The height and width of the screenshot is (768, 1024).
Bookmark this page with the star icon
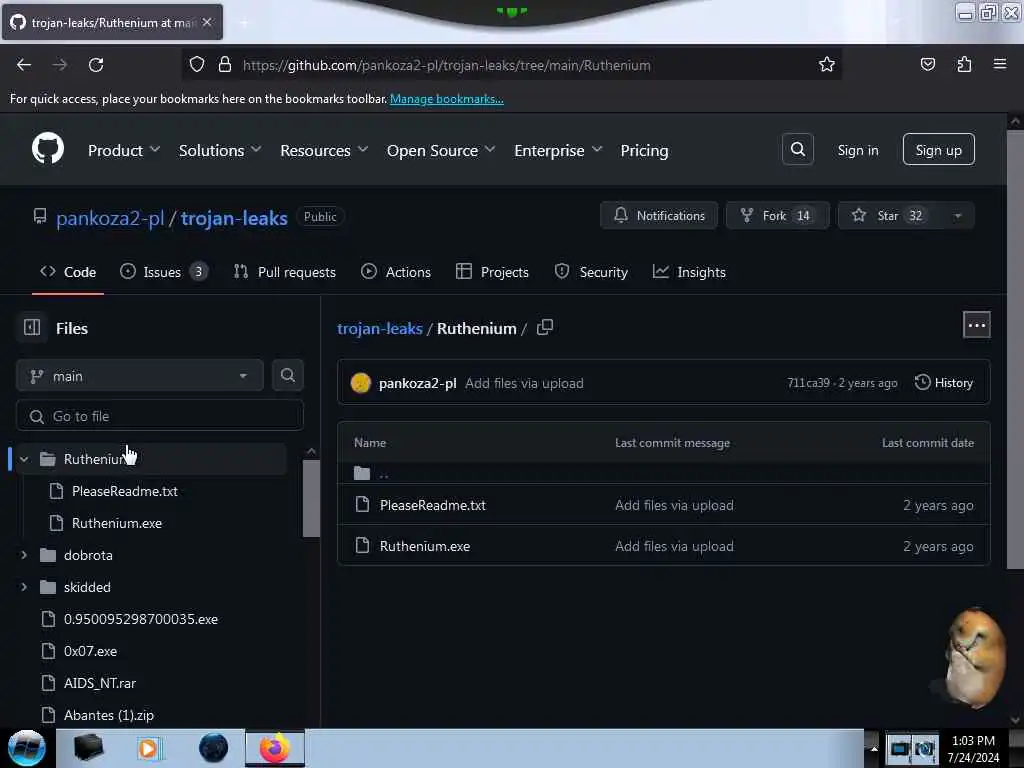pos(827,64)
